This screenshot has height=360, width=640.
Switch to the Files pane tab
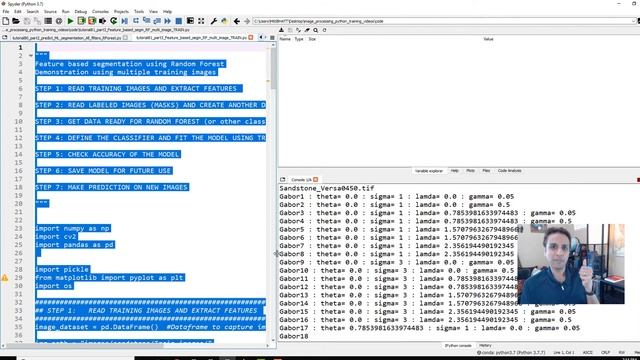pos(486,171)
